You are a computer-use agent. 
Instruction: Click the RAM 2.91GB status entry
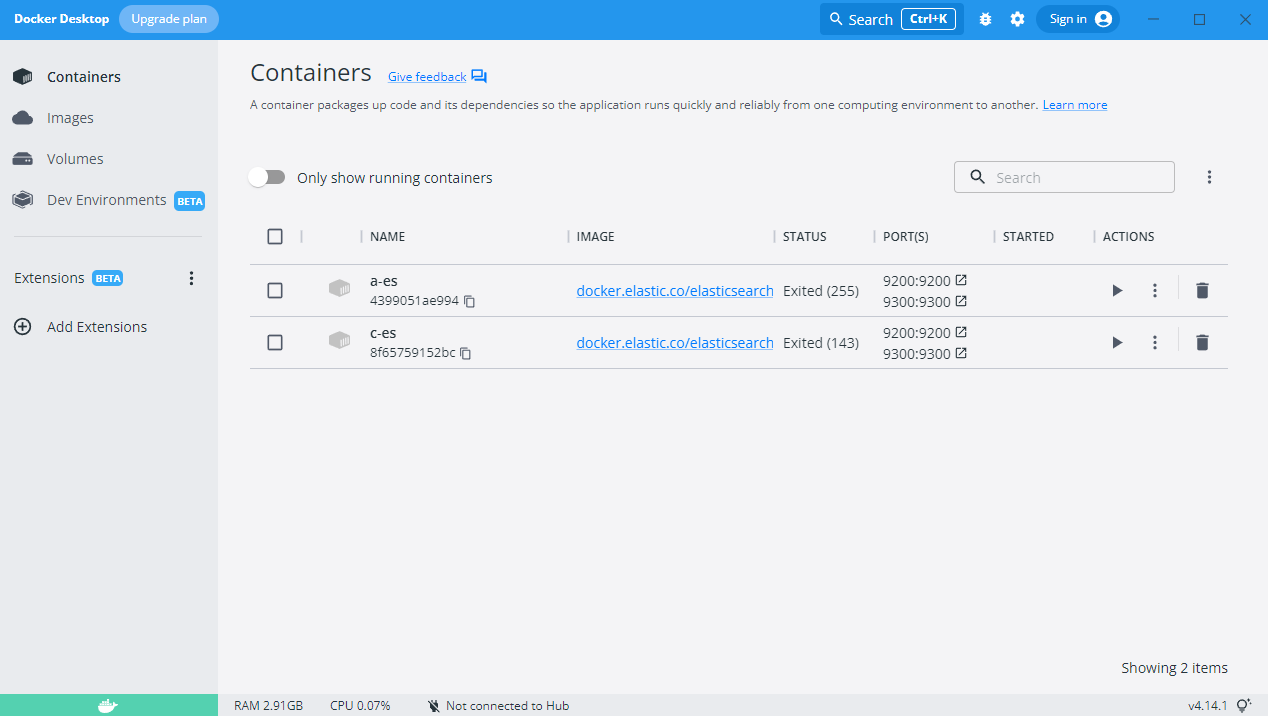tap(268, 706)
